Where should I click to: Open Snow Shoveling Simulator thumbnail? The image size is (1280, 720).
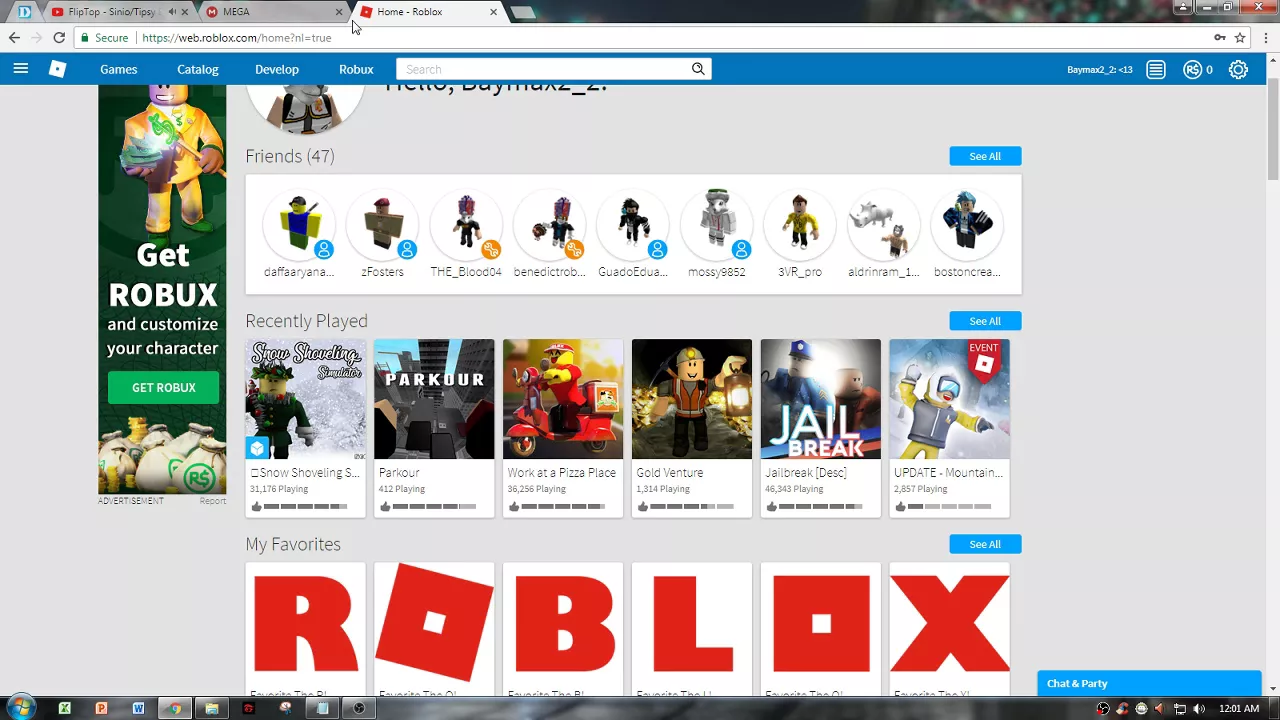tap(306, 399)
